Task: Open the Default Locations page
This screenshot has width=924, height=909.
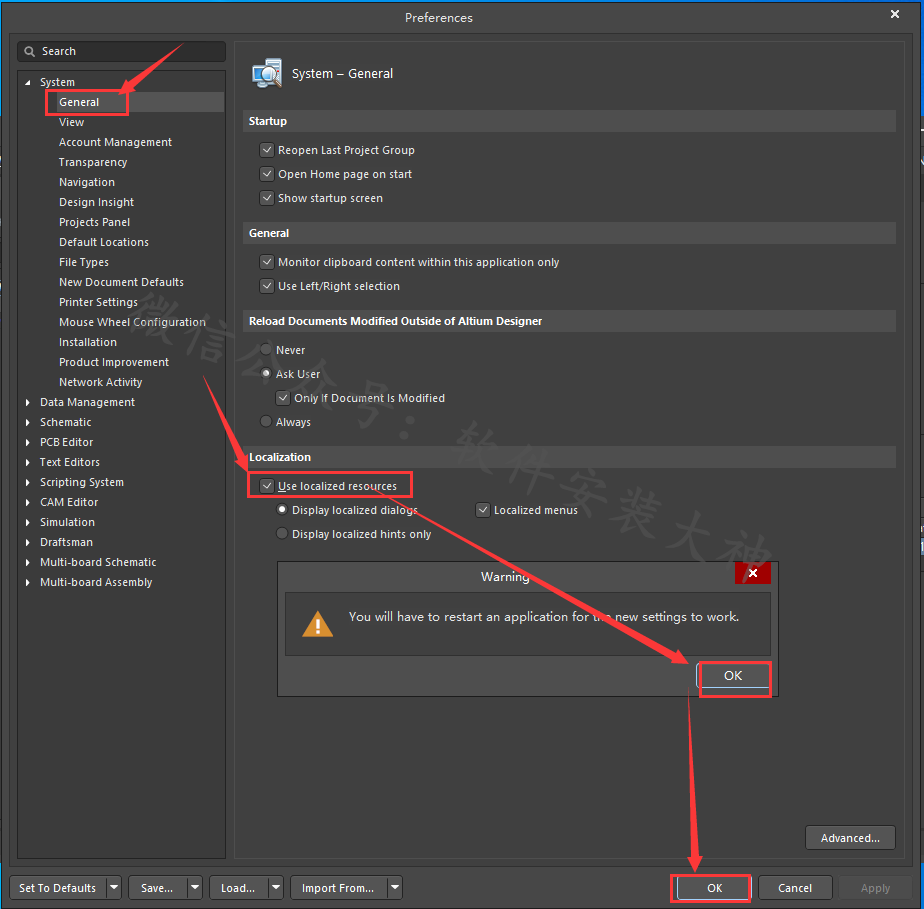Action: 104,243
